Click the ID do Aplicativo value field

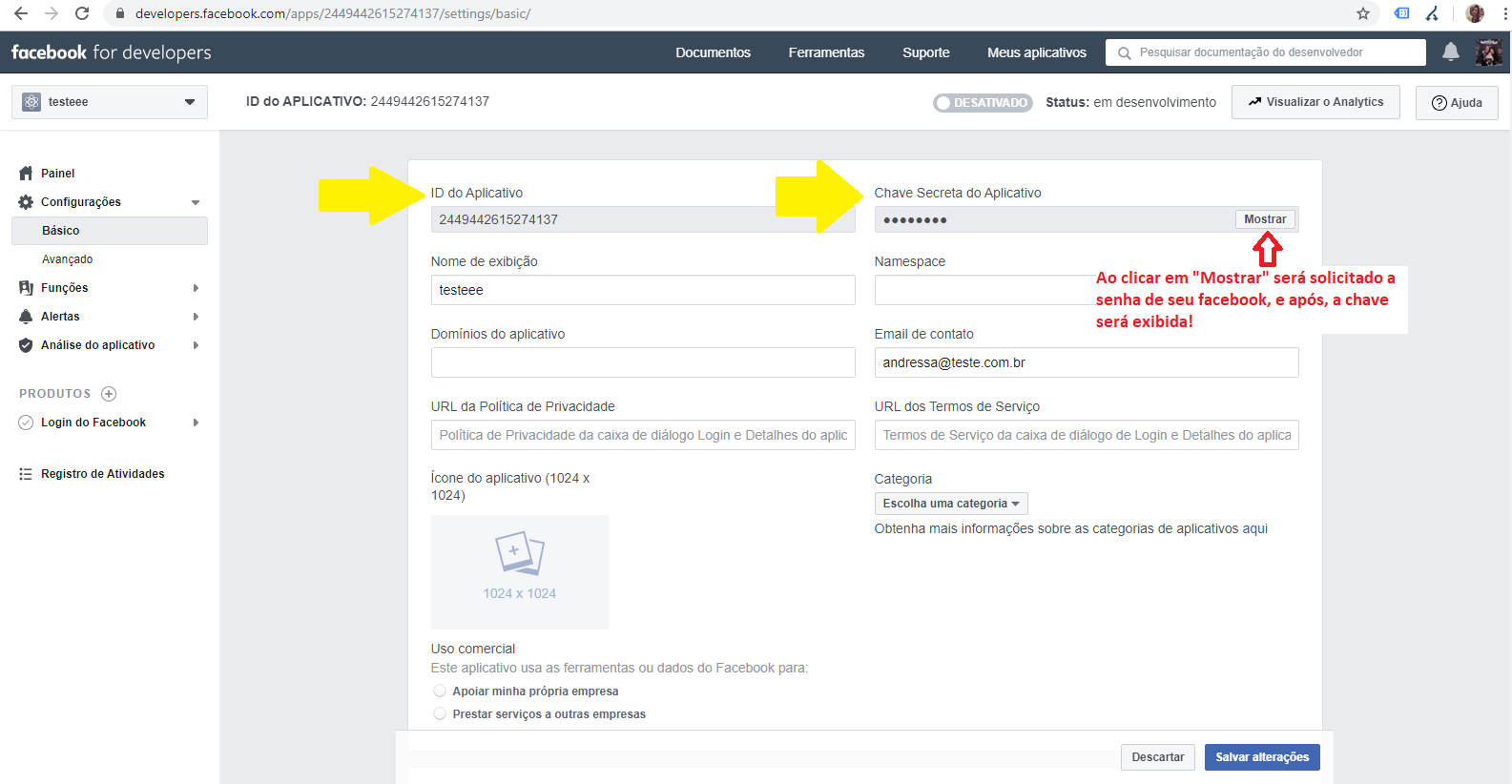click(643, 219)
